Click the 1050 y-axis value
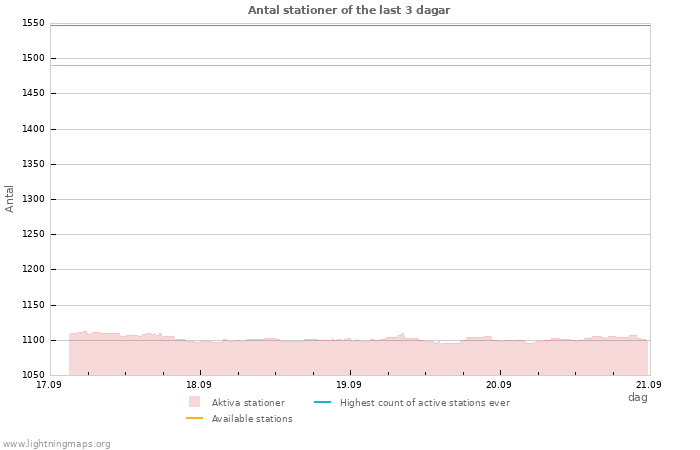 coord(33,375)
